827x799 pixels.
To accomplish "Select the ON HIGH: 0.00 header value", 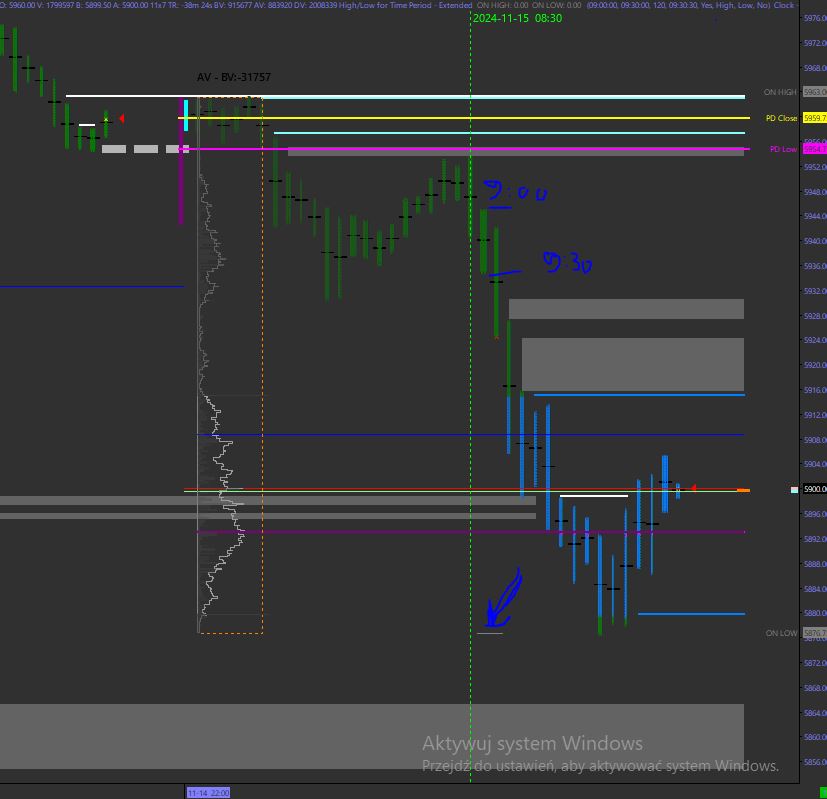I will coord(502,5).
